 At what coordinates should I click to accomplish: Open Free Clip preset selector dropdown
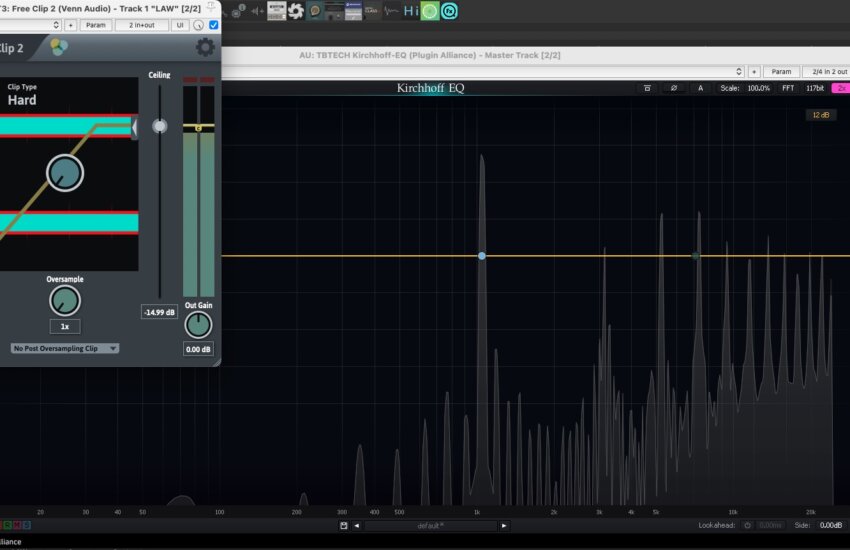click(56, 25)
